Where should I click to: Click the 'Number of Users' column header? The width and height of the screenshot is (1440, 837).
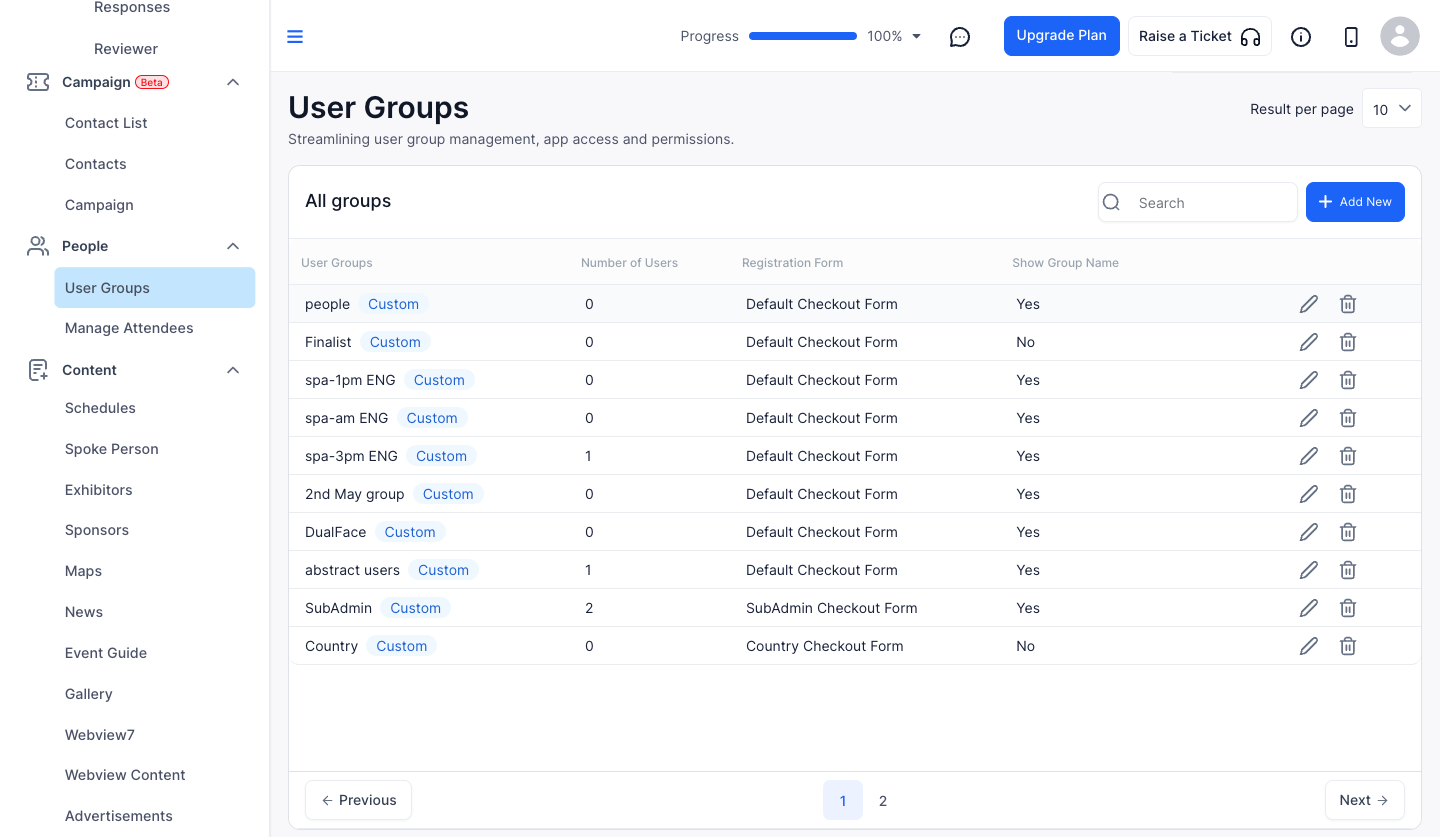630,263
